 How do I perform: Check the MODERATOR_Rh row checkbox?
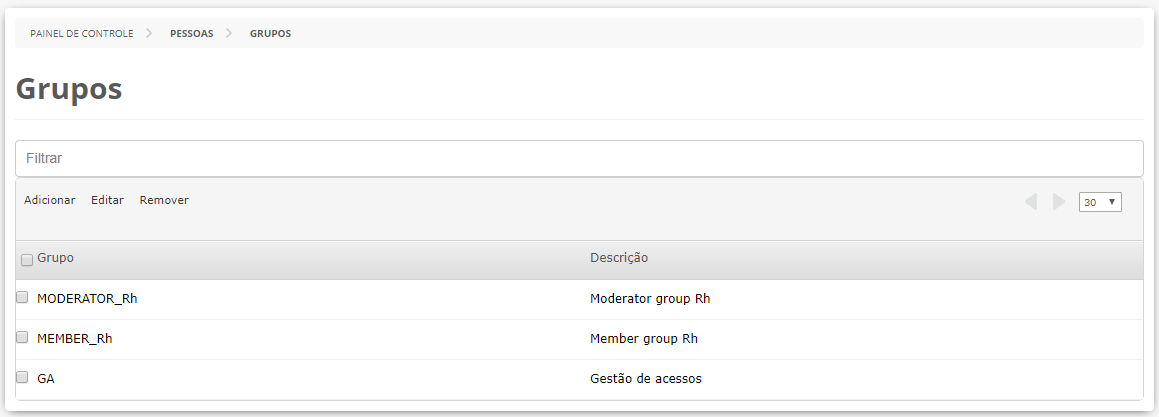pos(22,297)
